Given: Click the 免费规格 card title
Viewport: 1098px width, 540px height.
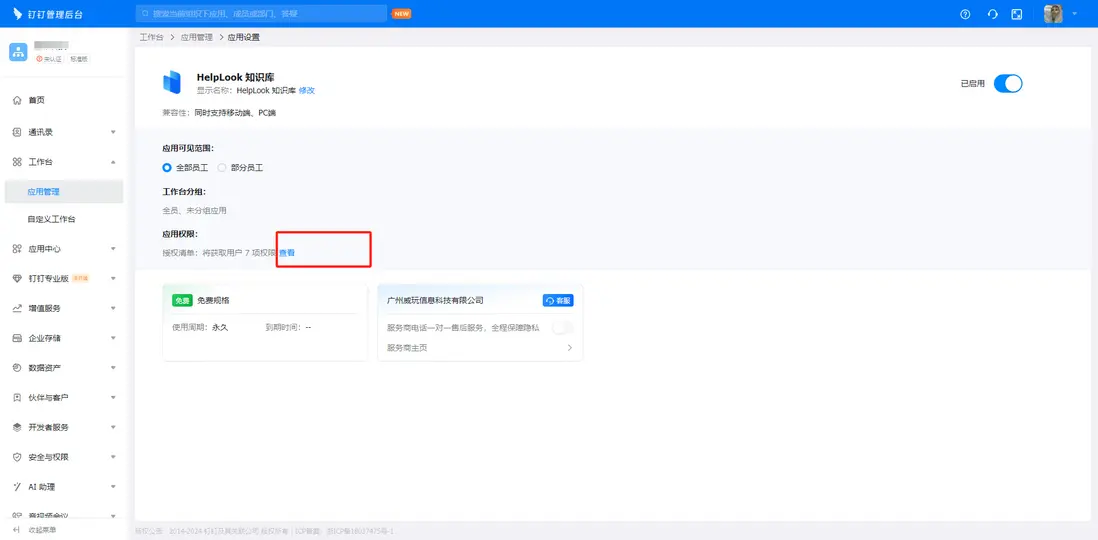Looking at the screenshot, I should 214,300.
